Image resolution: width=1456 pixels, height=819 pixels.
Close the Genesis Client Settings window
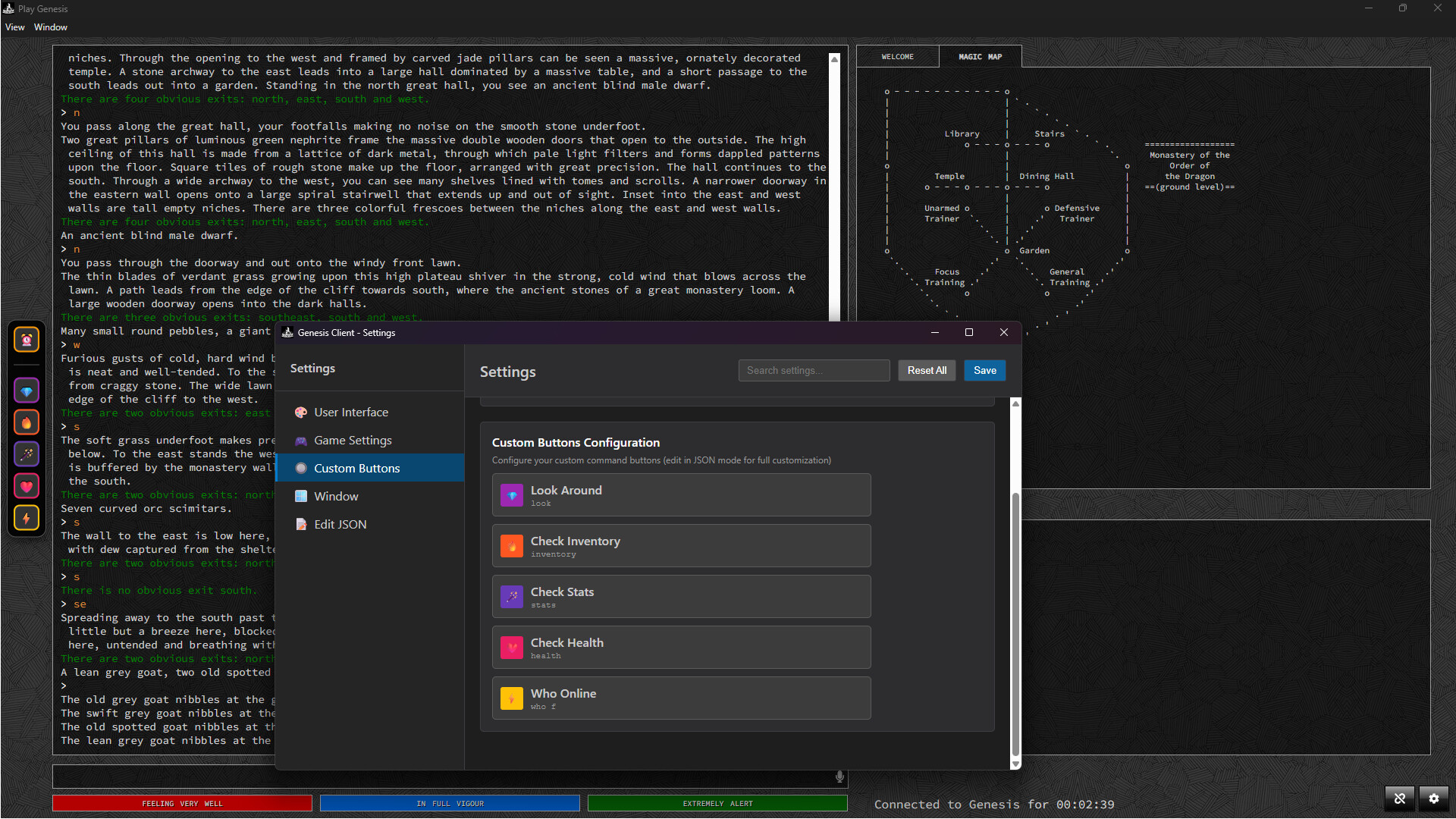click(x=1003, y=333)
